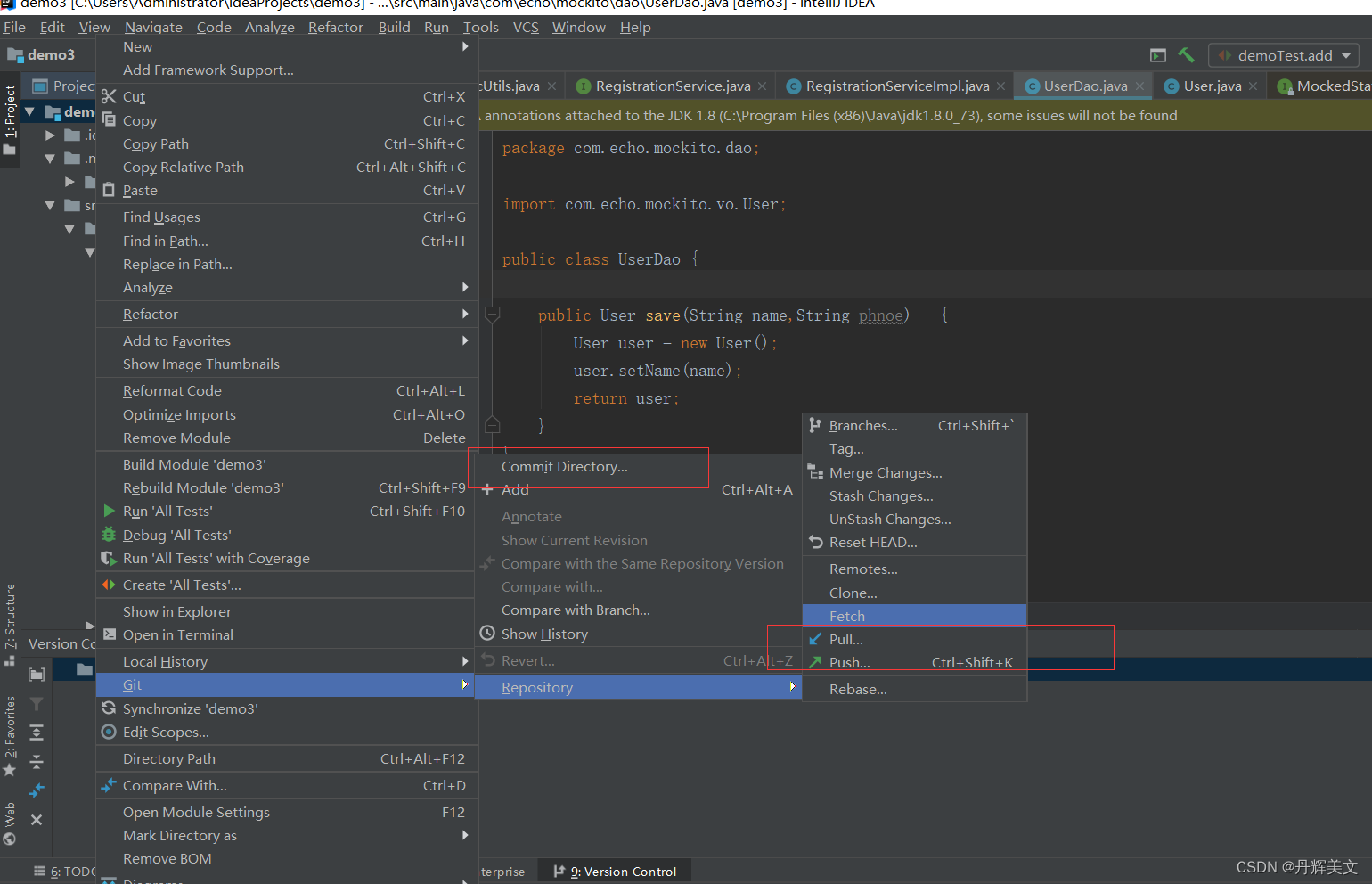Click the blue merge-arrows icon in Version Control toolbar
1372x884 pixels.
[37, 790]
